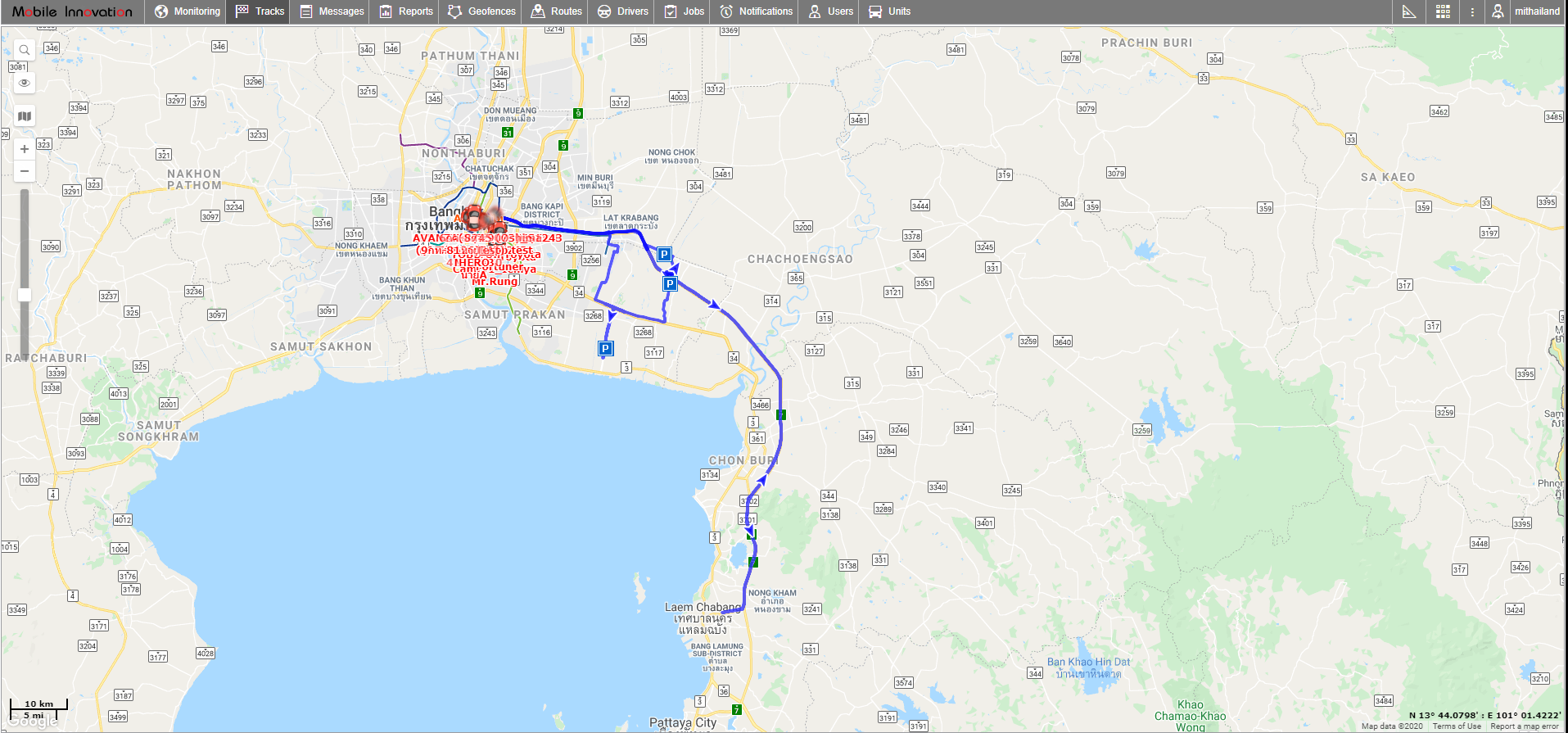Image resolution: width=1568 pixels, height=733 pixels.
Task: Open the map layers selector
Action: click(x=25, y=116)
